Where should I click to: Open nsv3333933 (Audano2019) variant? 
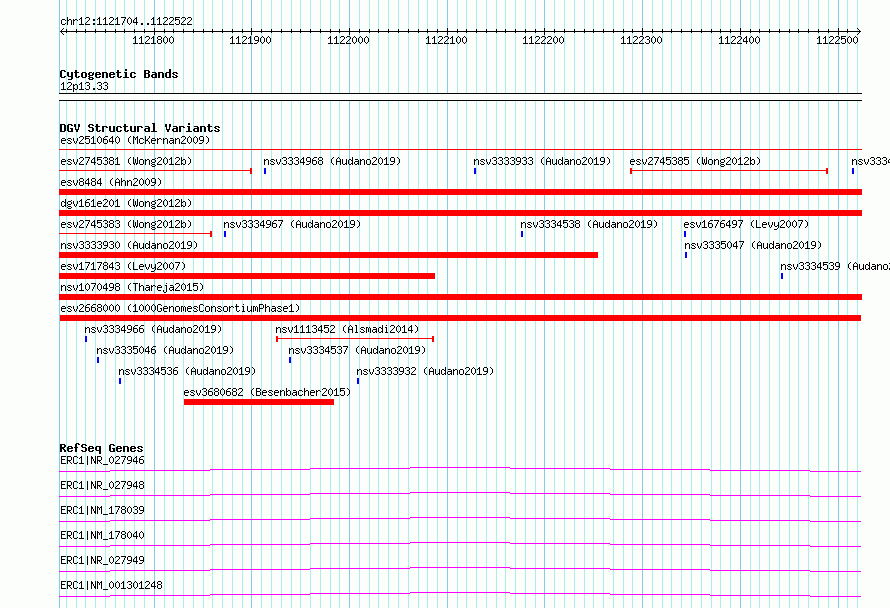click(542, 161)
